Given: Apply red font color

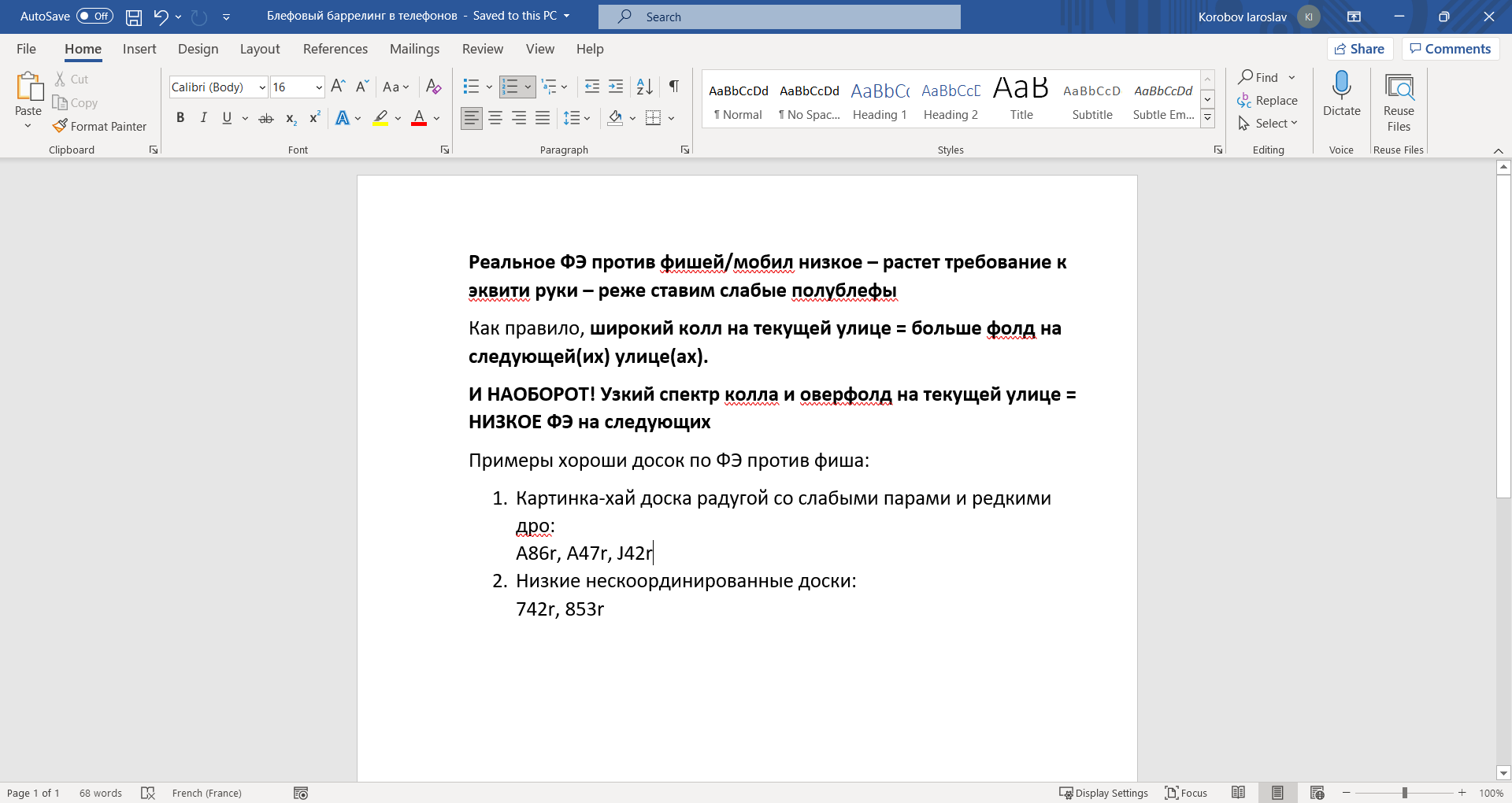Looking at the screenshot, I should point(419,118).
